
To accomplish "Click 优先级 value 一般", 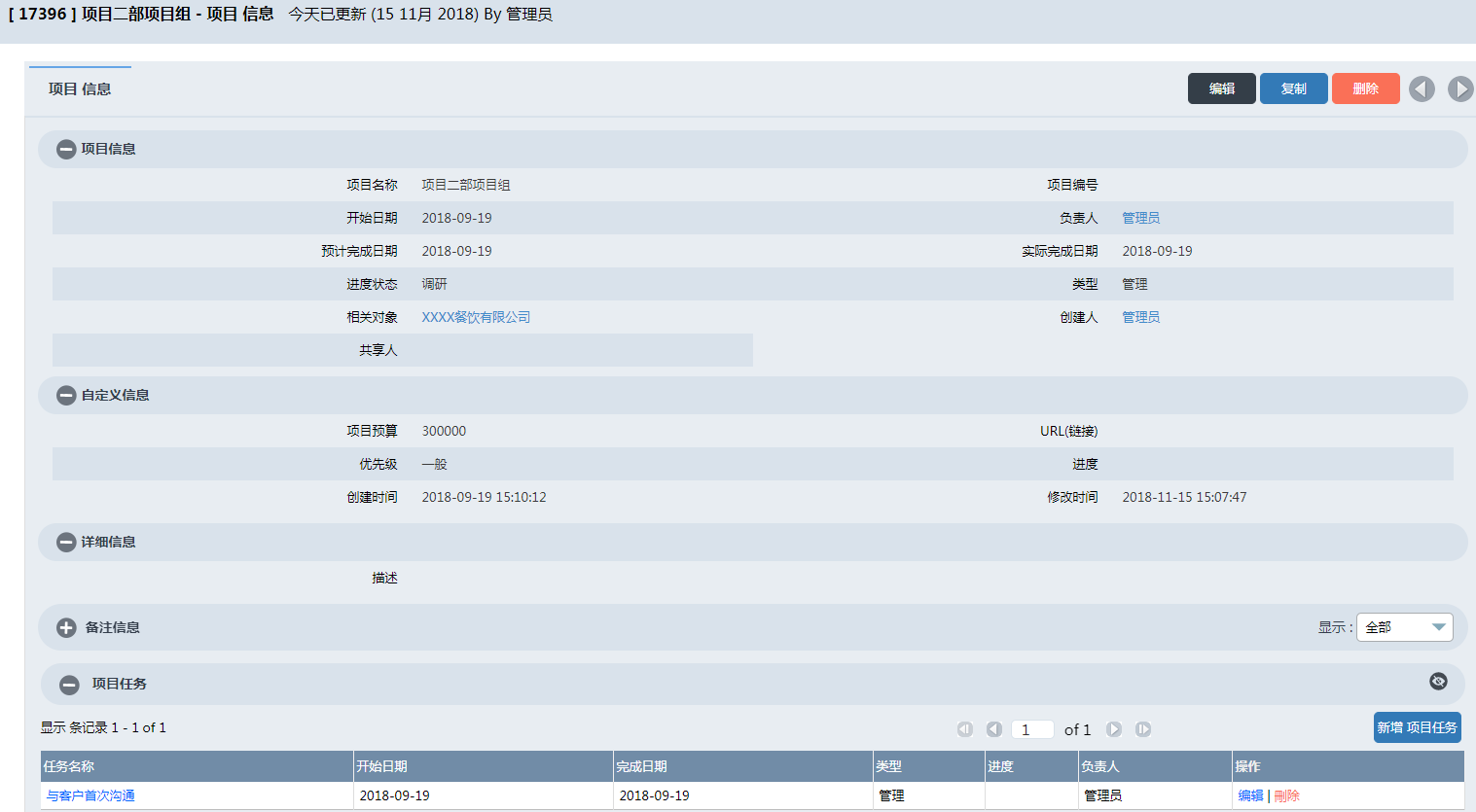I will [x=435, y=464].
